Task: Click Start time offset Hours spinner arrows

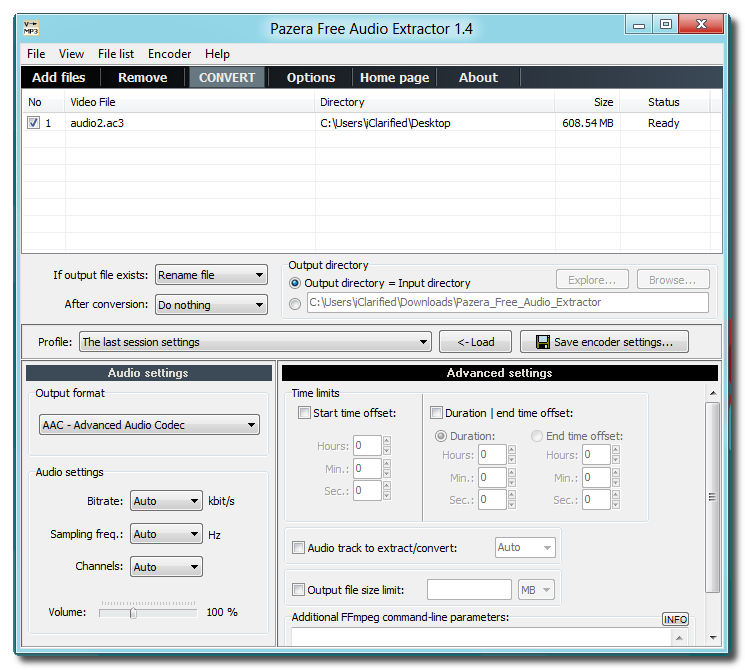Action: 387,446
